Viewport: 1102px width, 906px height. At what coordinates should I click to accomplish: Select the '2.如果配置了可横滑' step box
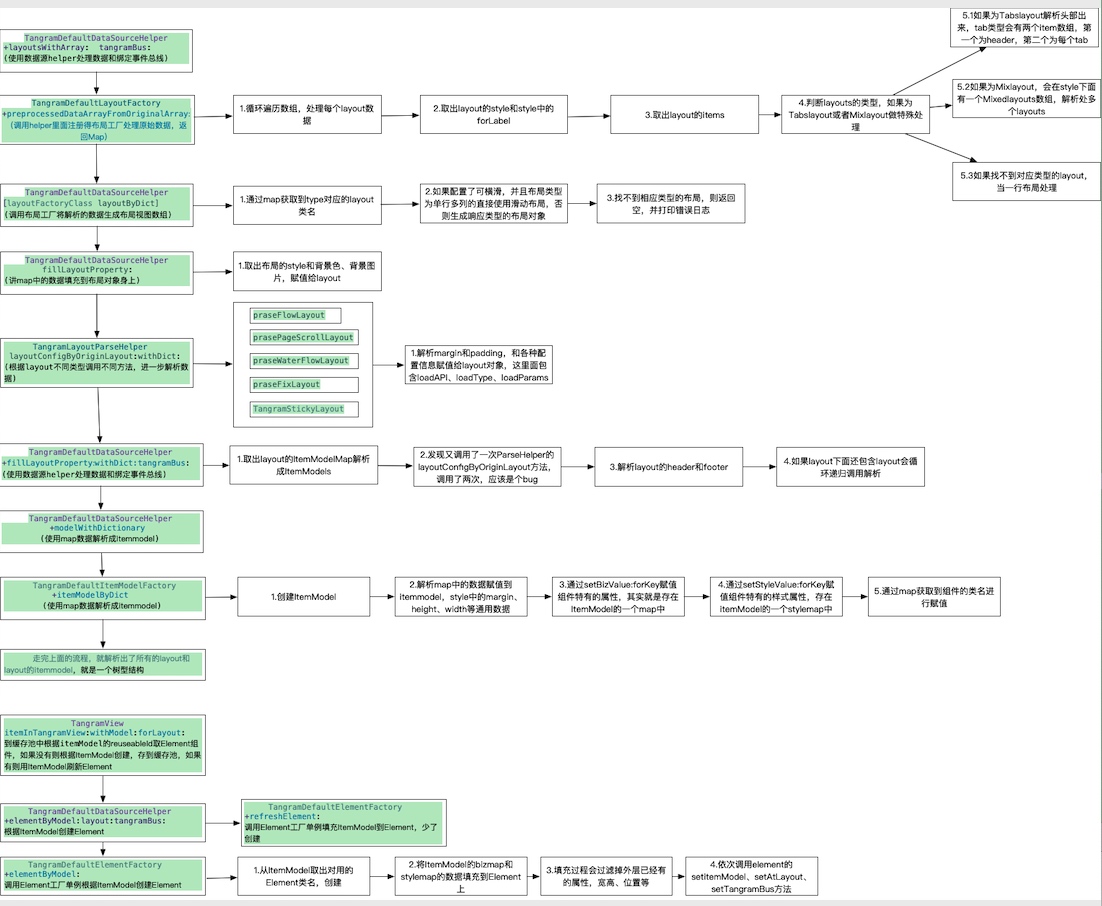493,204
